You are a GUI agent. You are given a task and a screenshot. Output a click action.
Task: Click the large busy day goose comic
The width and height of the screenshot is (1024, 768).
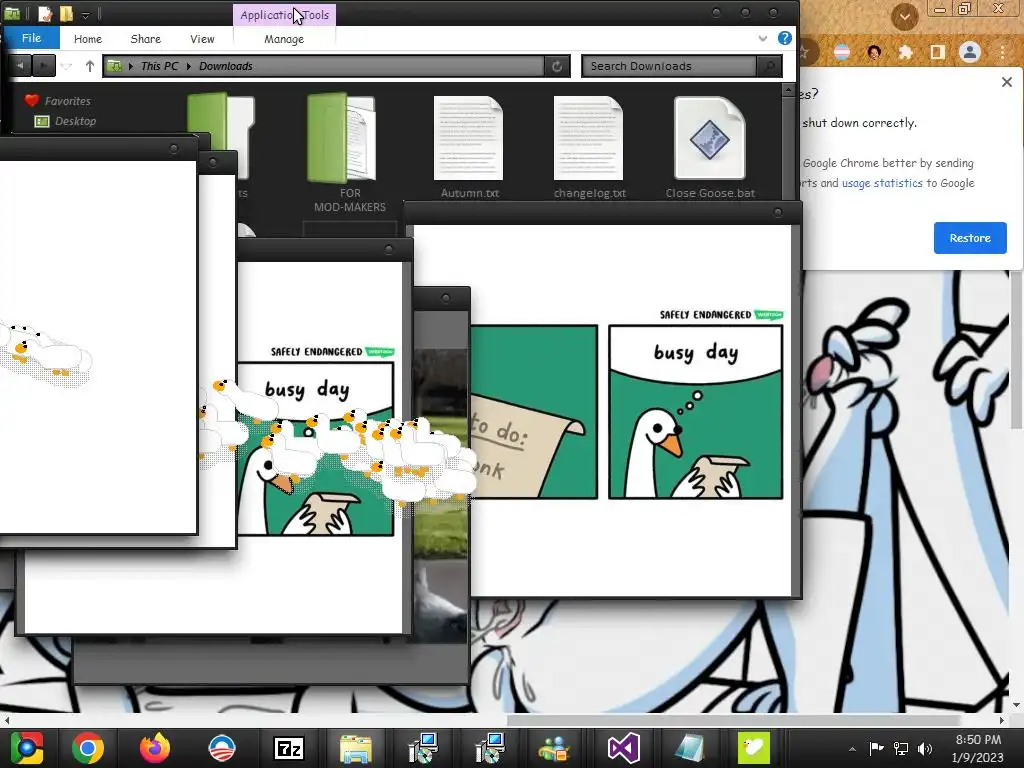point(695,411)
